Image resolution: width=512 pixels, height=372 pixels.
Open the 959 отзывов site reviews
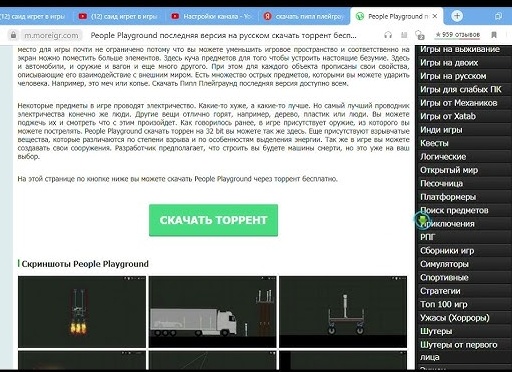pyautogui.click(x=457, y=35)
